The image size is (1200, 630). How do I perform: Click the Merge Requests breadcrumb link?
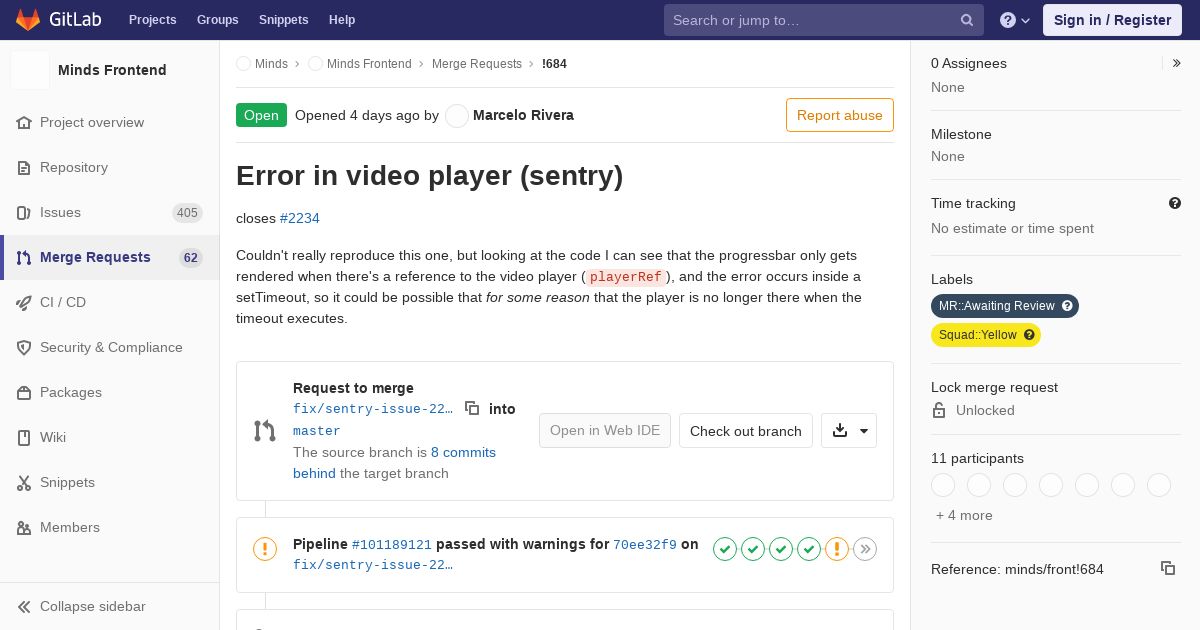pyautogui.click(x=477, y=64)
